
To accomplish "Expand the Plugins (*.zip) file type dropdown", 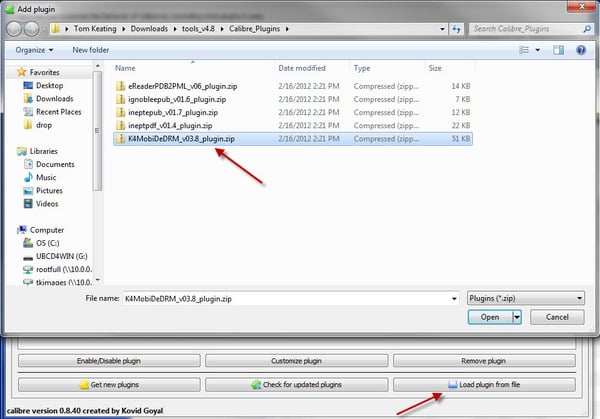I will (x=526, y=298).
